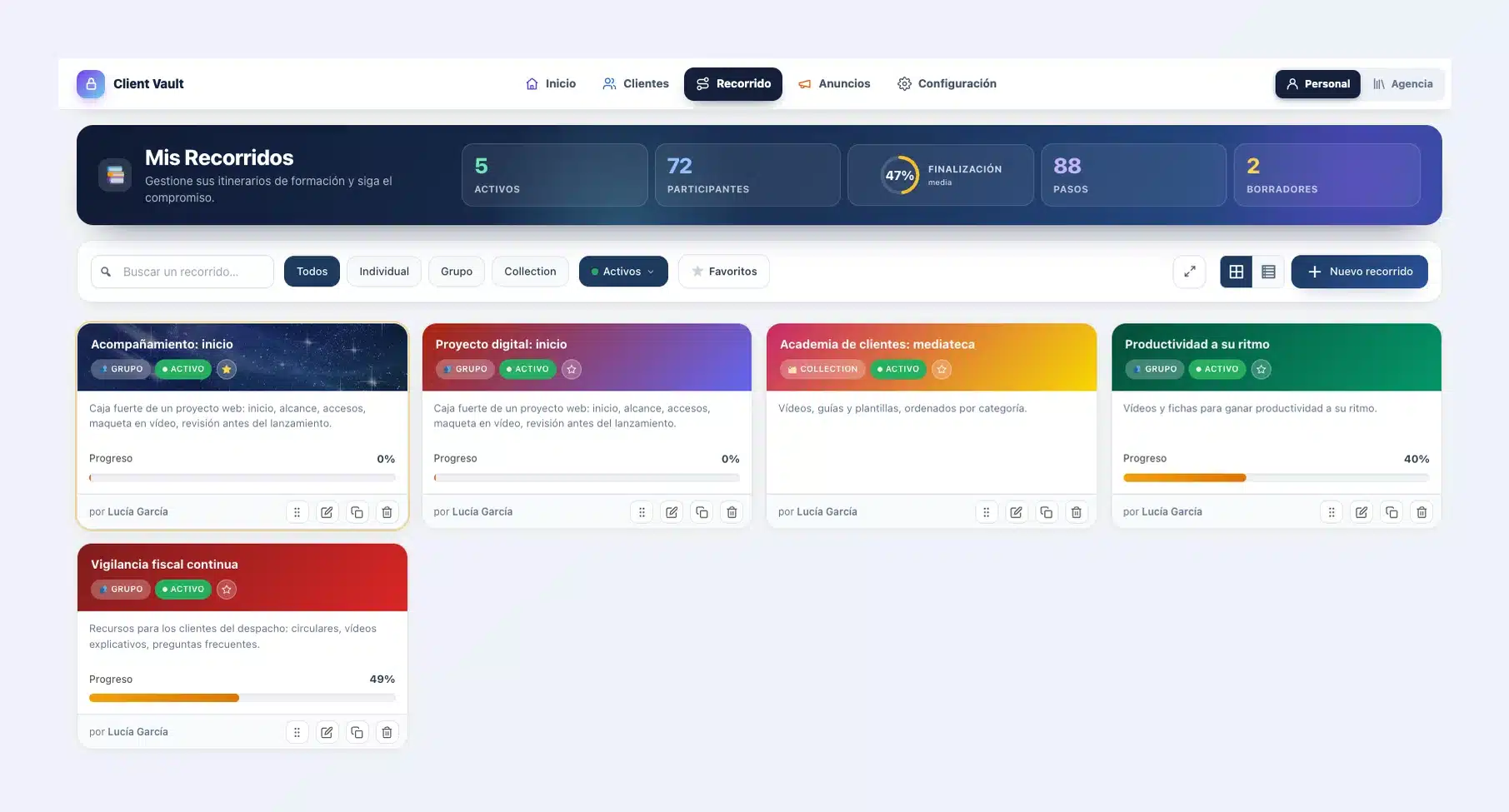Screen dimensions: 1509x812
Task: Select the Personal workspace mode
Action: click(x=1317, y=84)
